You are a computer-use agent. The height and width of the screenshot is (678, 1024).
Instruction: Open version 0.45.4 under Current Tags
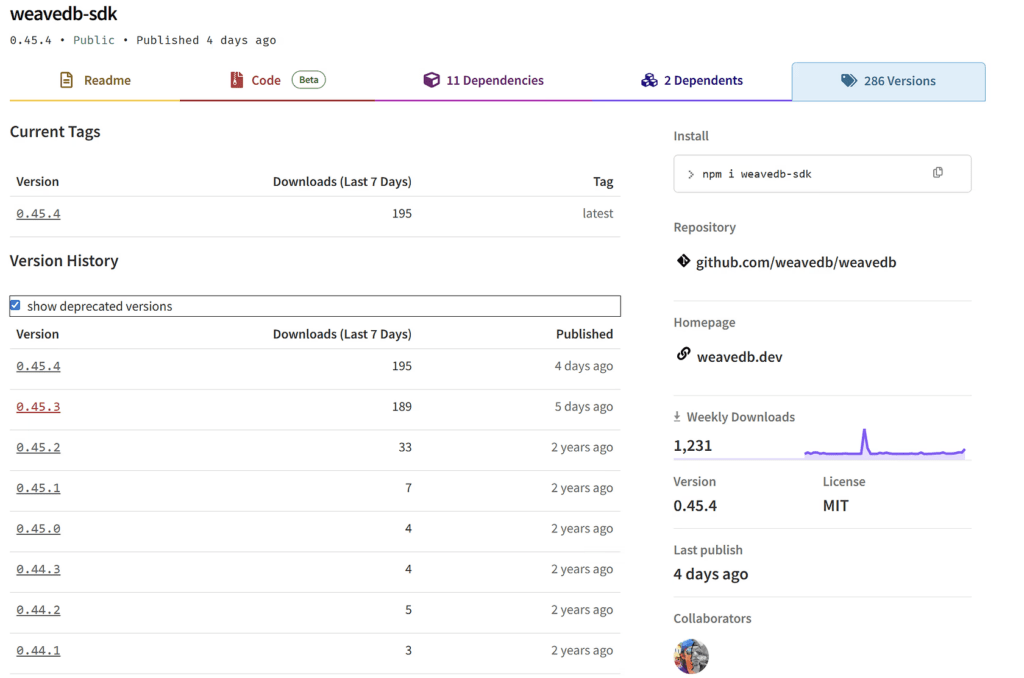[39, 214]
